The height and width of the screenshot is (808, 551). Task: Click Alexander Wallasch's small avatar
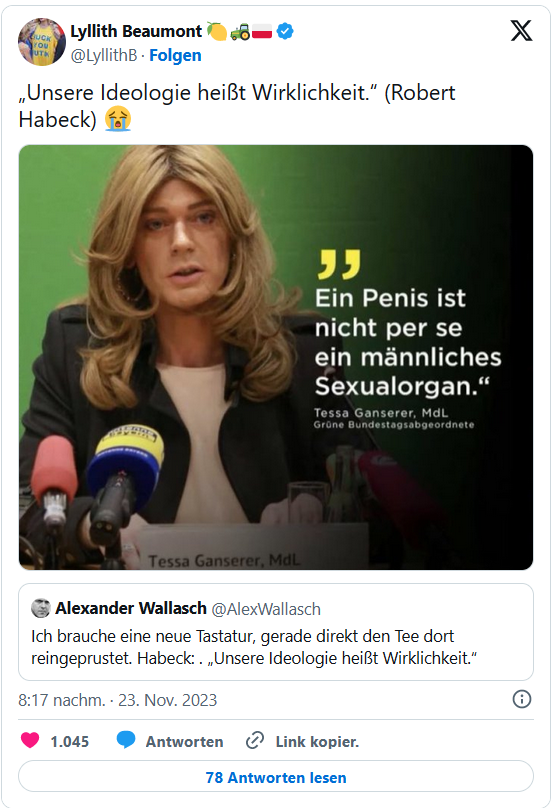click(41, 608)
